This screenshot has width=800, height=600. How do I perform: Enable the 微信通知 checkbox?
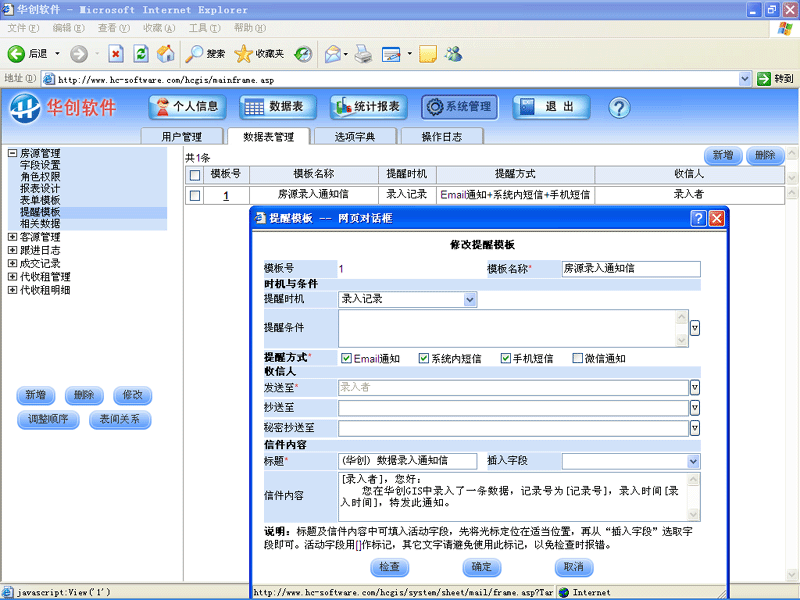point(577,358)
